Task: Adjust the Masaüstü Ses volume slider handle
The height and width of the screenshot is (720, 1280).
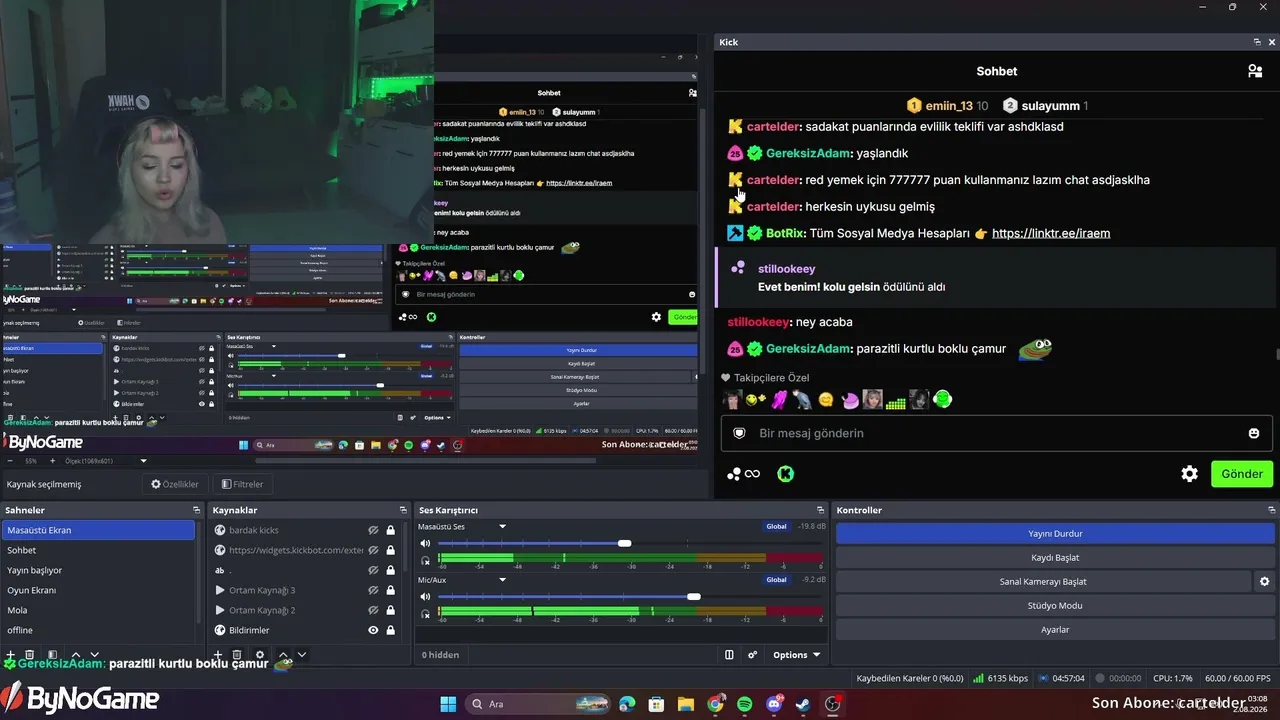Action: point(624,543)
